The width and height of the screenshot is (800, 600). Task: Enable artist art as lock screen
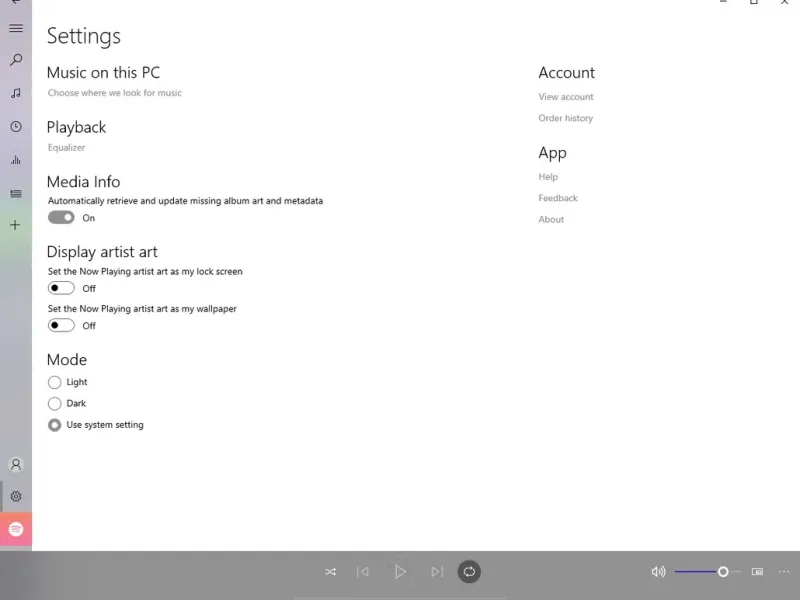click(61, 288)
